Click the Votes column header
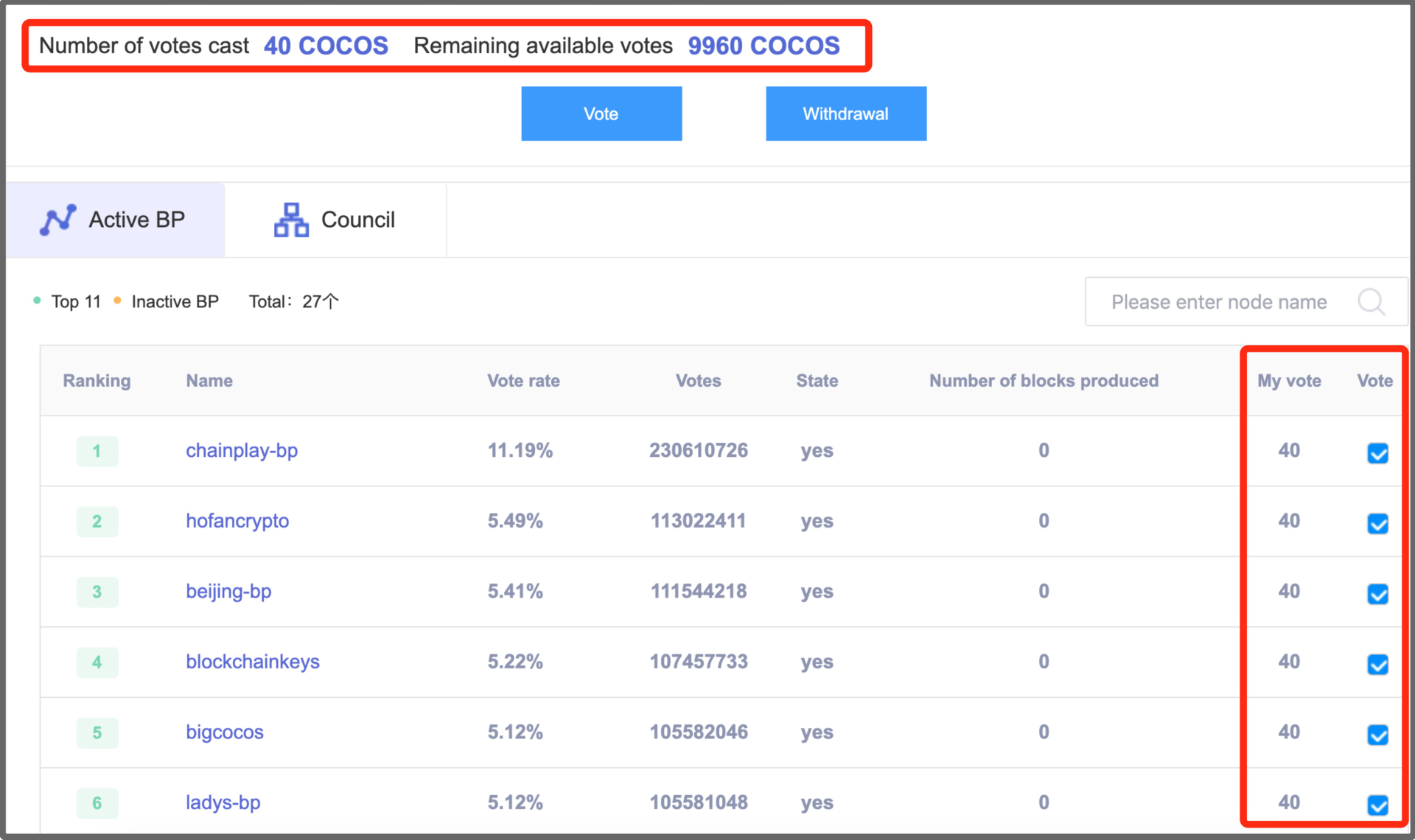The image size is (1415, 840). [x=698, y=381]
